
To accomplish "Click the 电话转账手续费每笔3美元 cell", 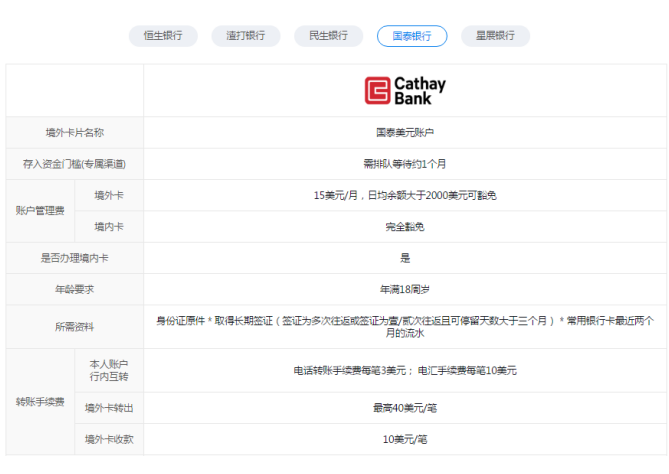I will [405, 370].
